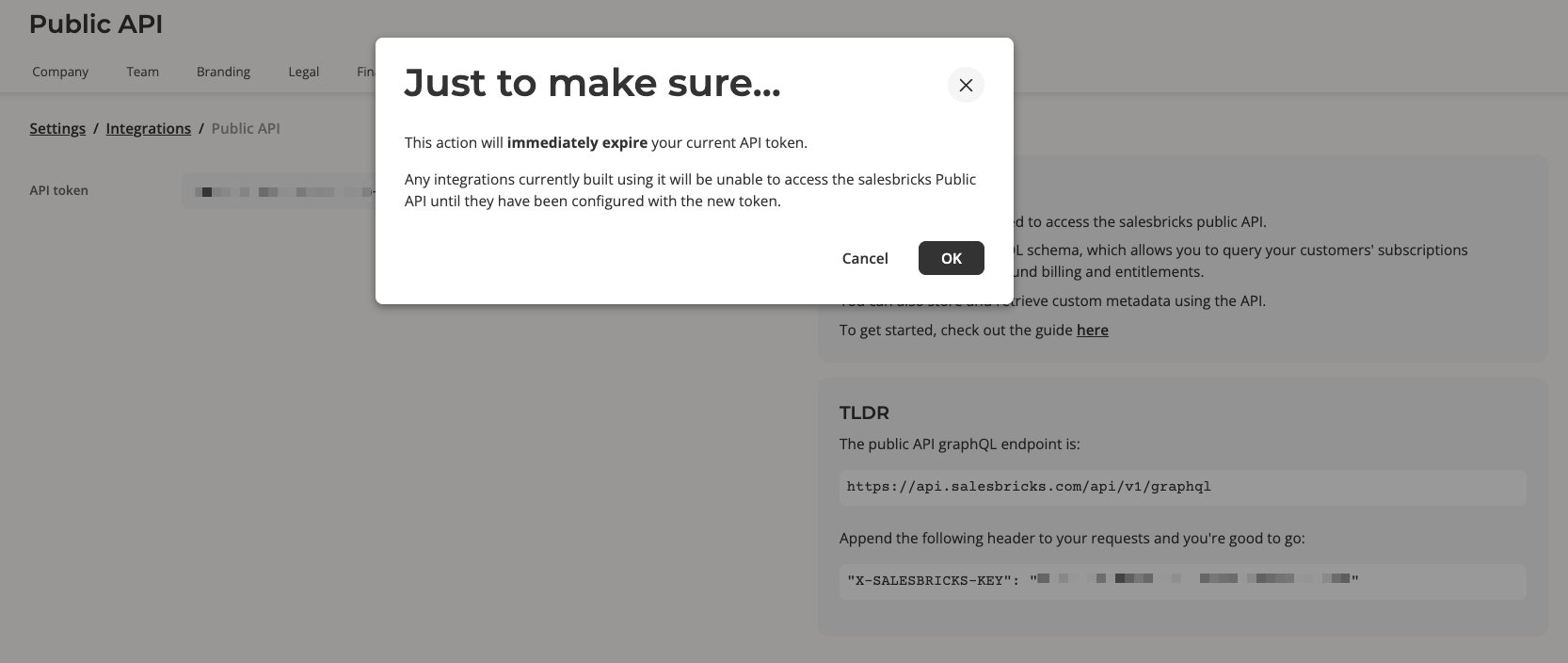Switch to the Team tab
The width and height of the screenshot is (1568, 663).
(143, 72)
